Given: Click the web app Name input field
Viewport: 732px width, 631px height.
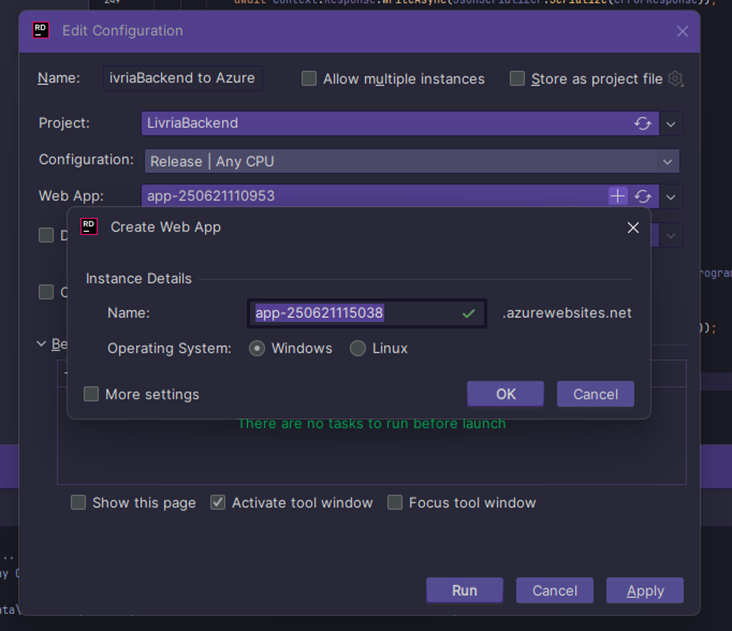Looking at the screenshot, I should coord(366,313).
